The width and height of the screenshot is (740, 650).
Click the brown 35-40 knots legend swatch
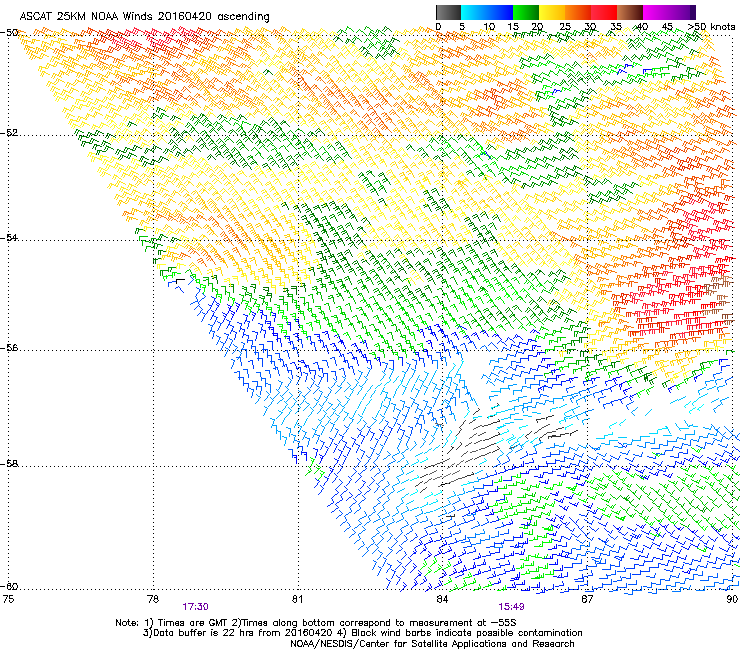pos(630,12)
